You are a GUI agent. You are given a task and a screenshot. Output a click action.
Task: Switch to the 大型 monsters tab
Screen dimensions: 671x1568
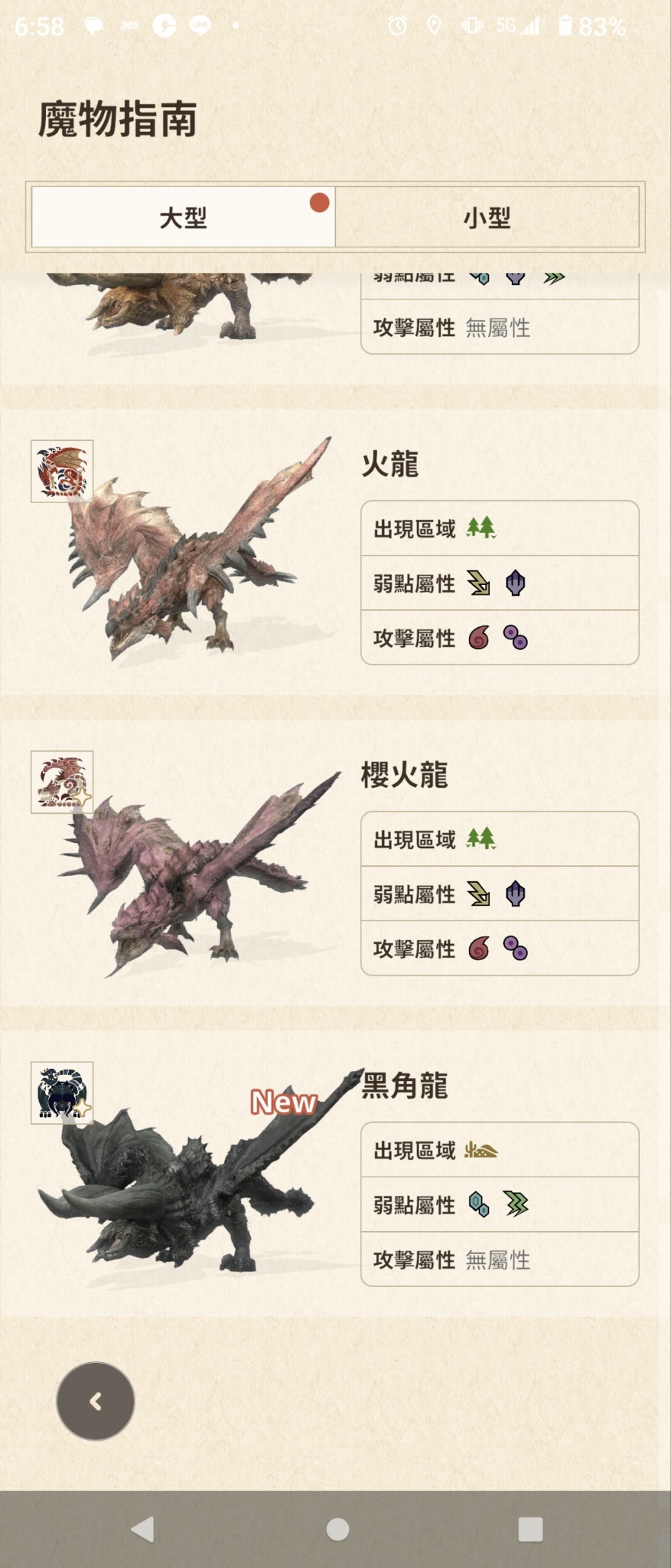point(183,217)
